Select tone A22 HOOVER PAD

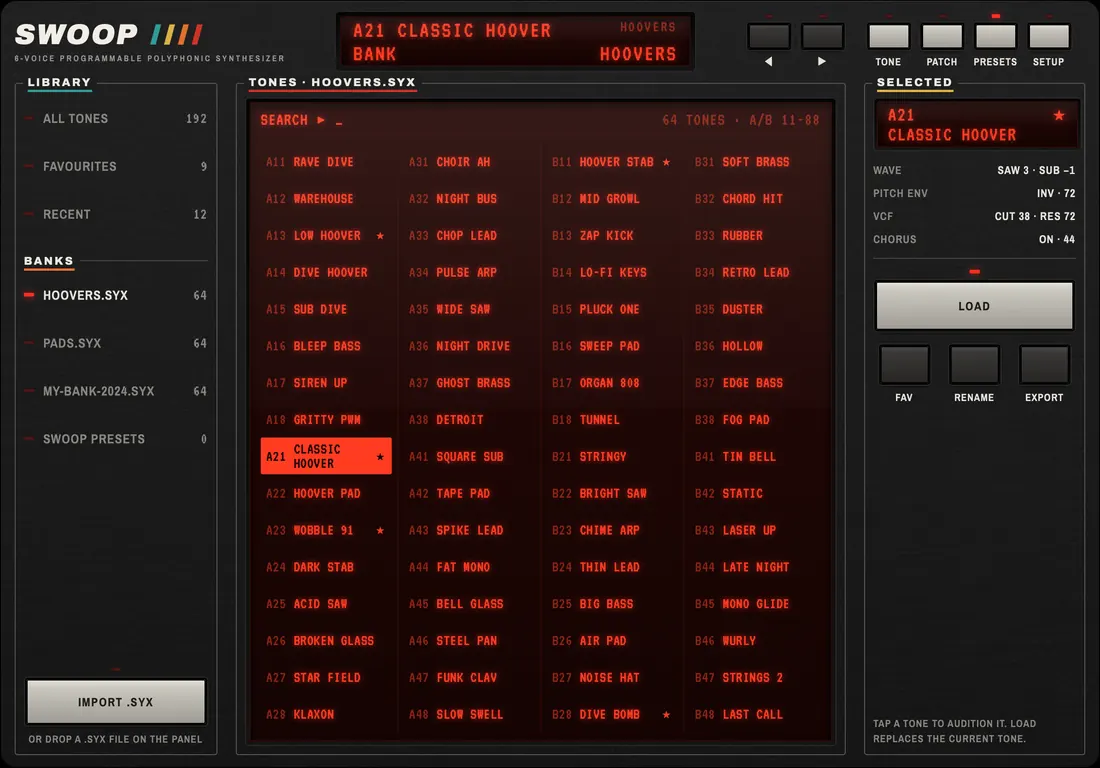326,493
